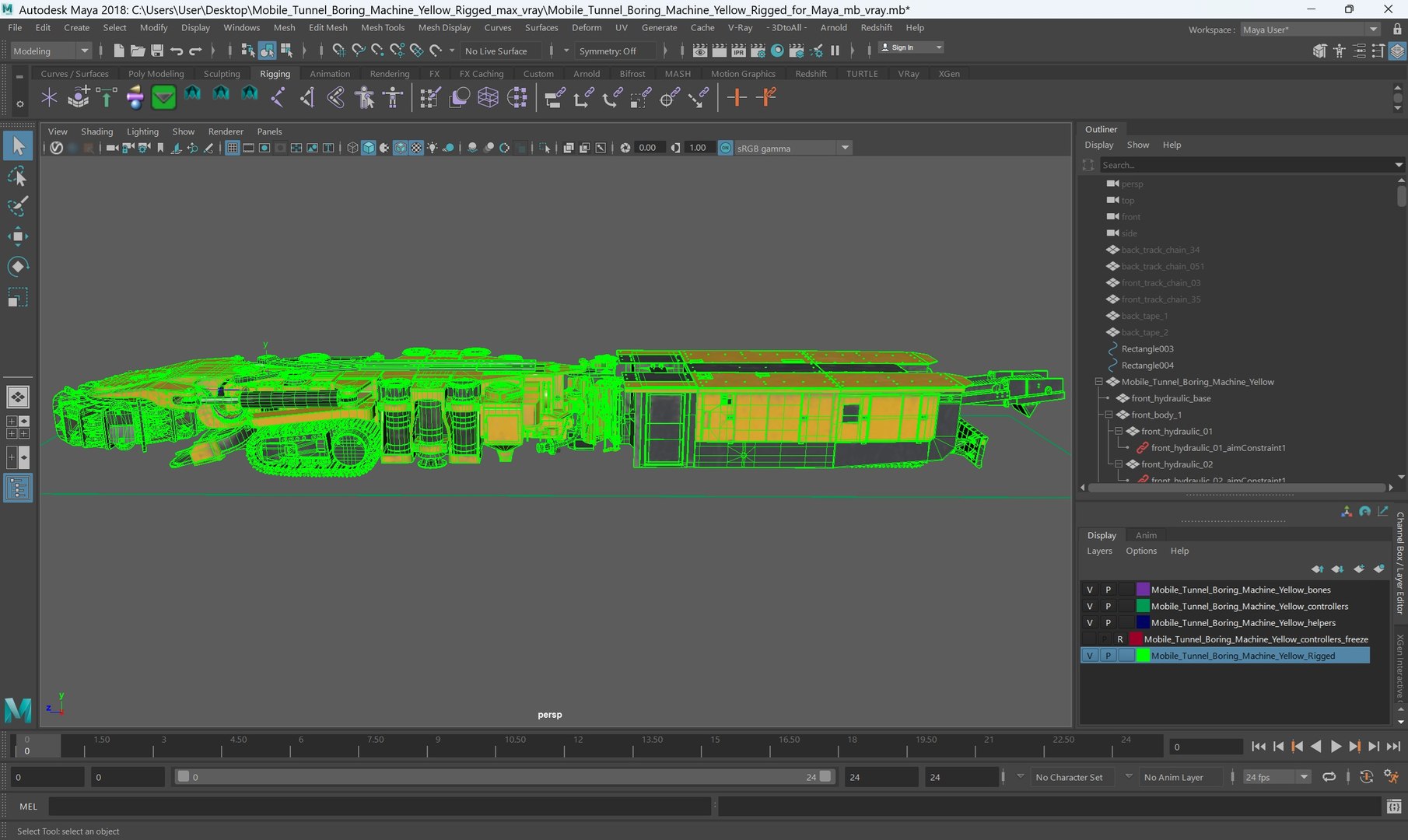
Task: Open the Script Editor icon
Action: pyautogui.click(x=1394, y=807)
